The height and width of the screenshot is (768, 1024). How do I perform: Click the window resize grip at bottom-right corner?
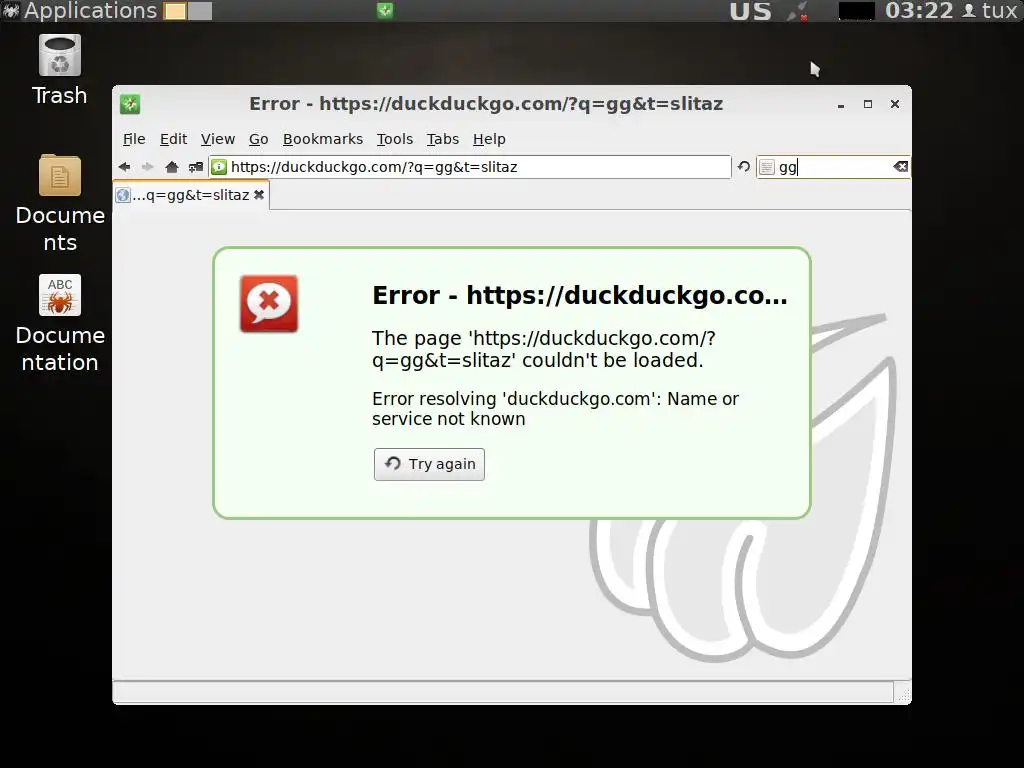coord(903,695)
